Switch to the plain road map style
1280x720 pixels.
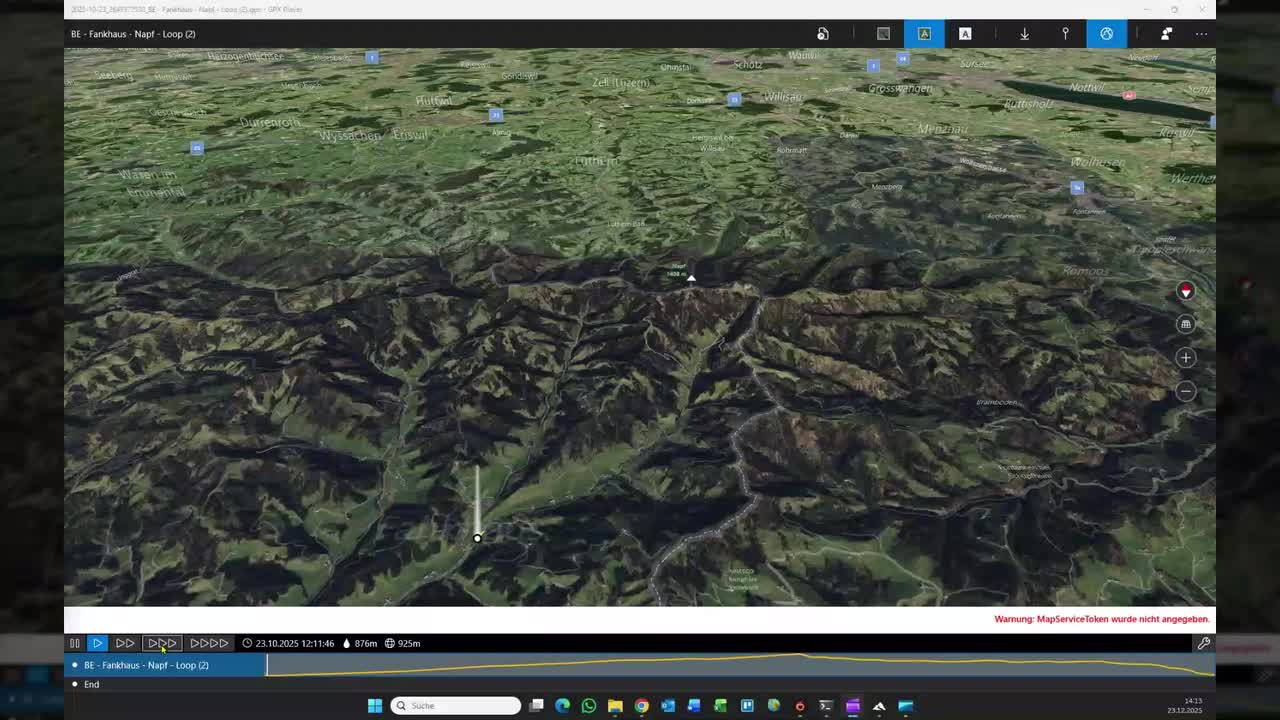click(965, 34)
